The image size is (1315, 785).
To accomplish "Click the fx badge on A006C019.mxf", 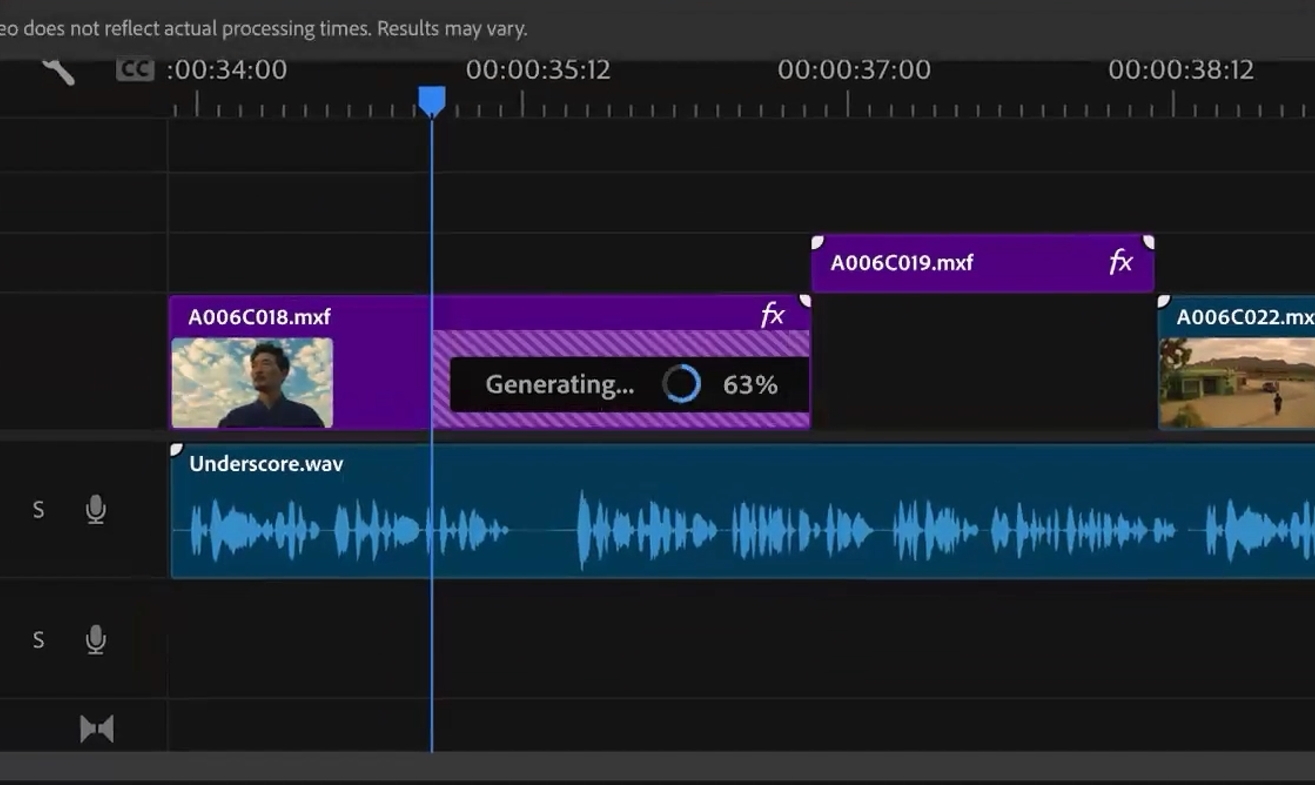I will [x=1120, y=262].
